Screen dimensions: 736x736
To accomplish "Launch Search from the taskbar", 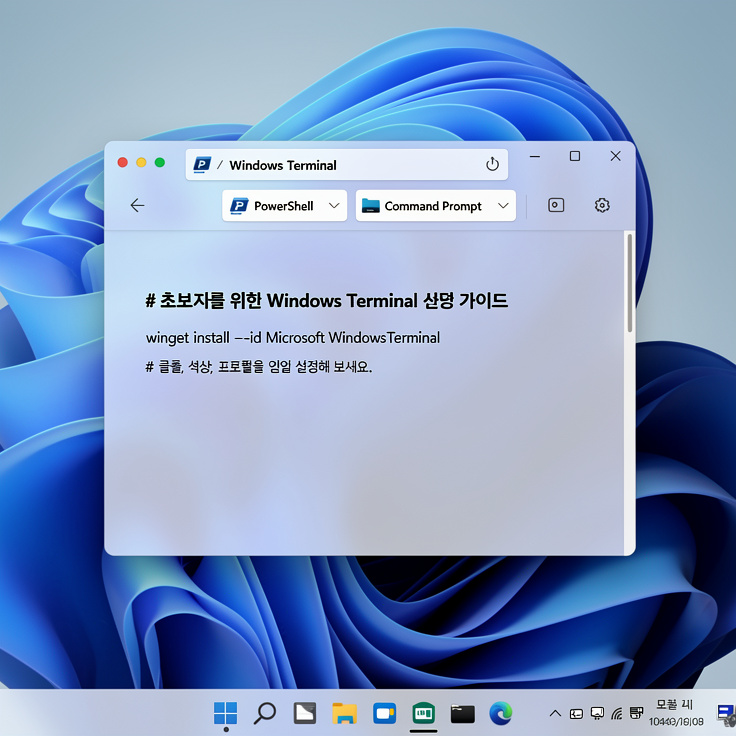I will [265, 713].
